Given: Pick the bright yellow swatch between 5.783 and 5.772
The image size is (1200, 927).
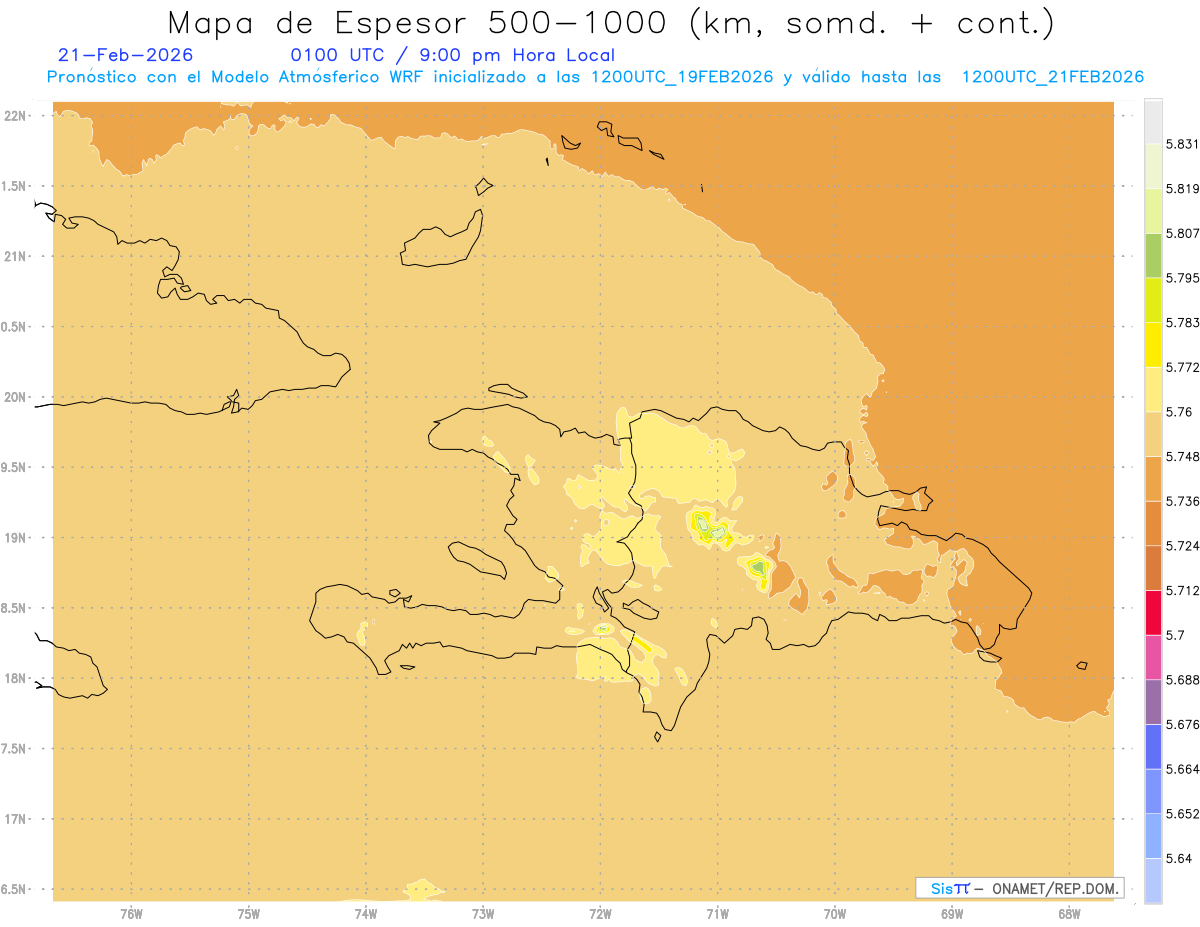Looking at the screenshot, I should point(1153,344).
